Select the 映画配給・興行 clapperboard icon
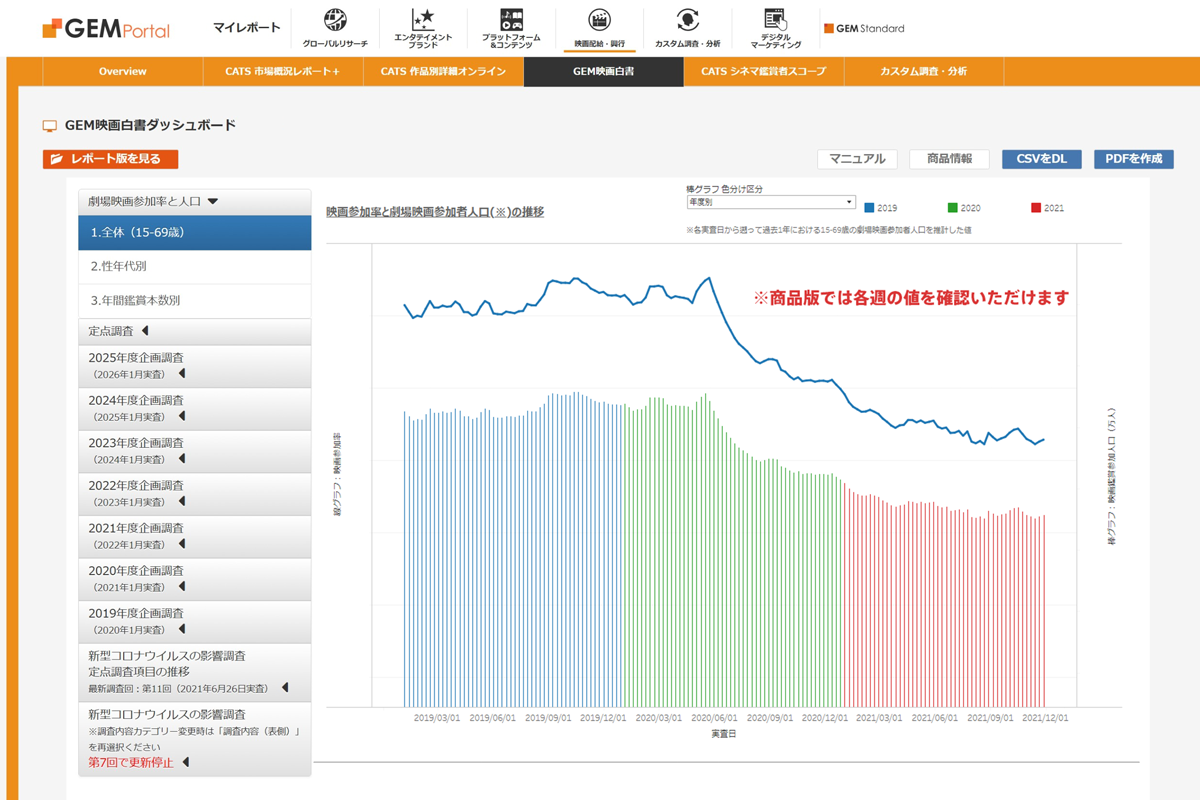This screenshot has height=800, width=1200. point(599,21)
